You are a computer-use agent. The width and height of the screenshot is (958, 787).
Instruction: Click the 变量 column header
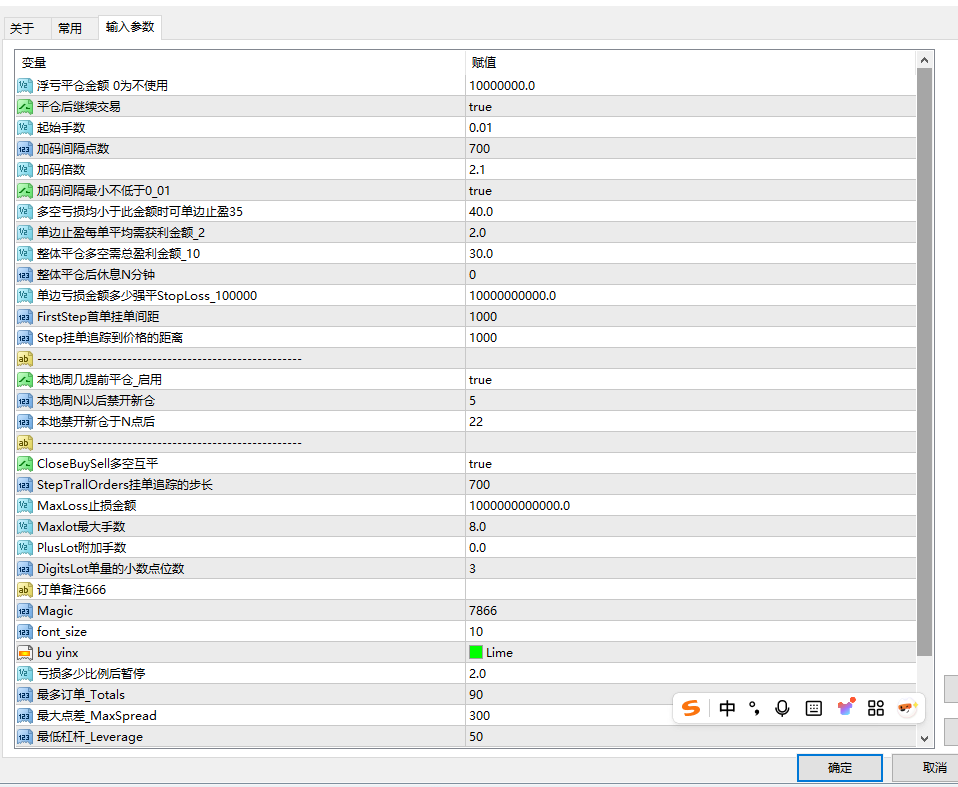pos(240,62)
